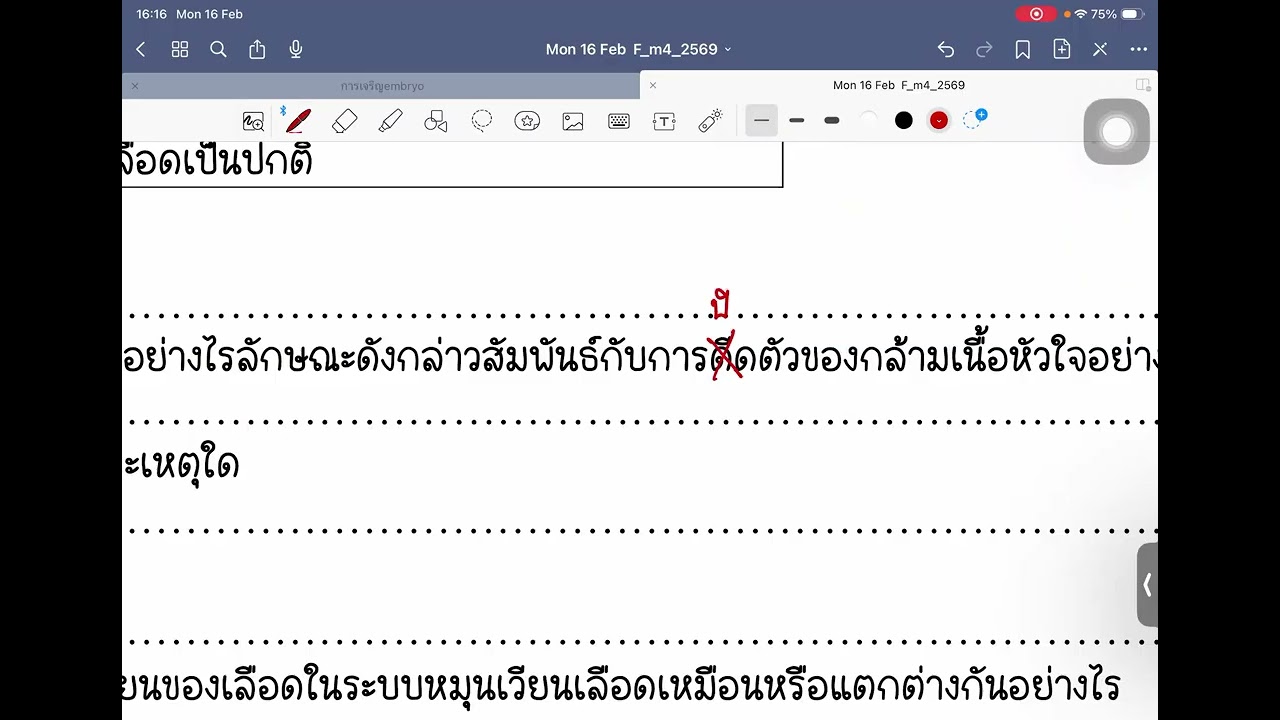Undo the last stroke
The image size is (1280, 720).
tap(946, 49)
